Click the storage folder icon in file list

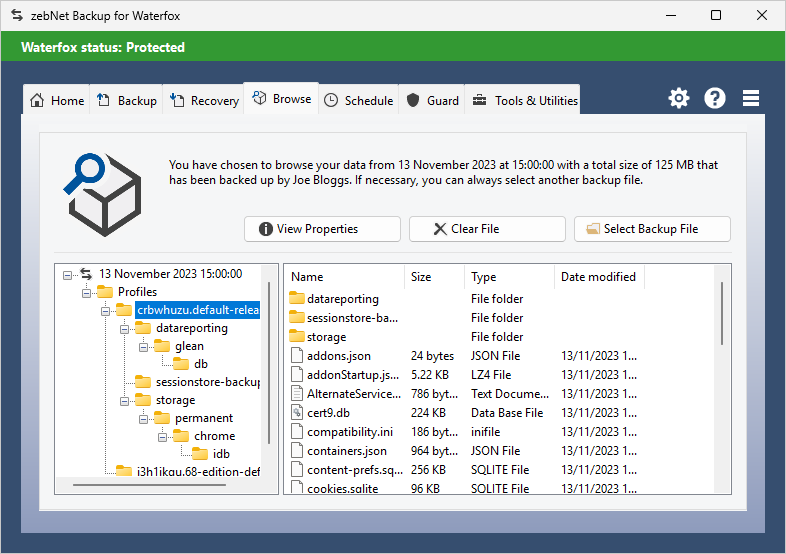click(x=297, y=337)
